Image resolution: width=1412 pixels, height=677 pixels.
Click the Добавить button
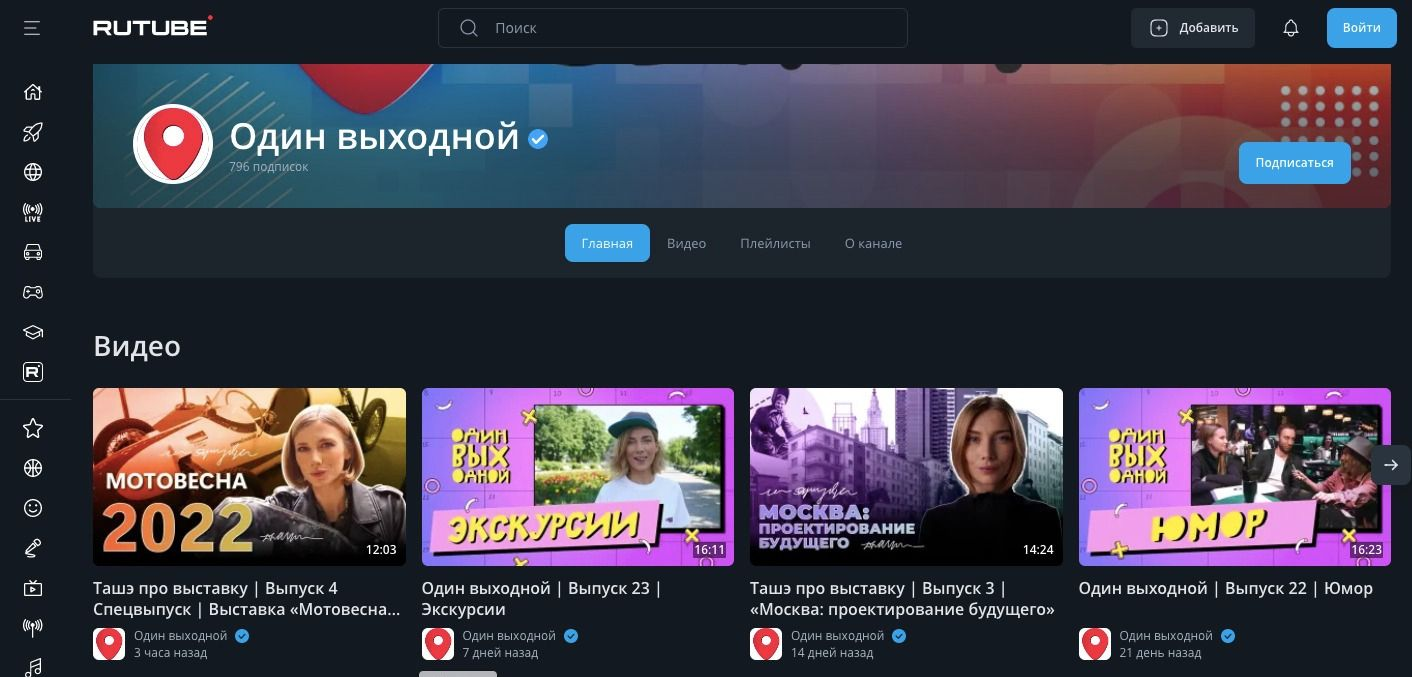pyautogui.click(x=1193, y=28)
